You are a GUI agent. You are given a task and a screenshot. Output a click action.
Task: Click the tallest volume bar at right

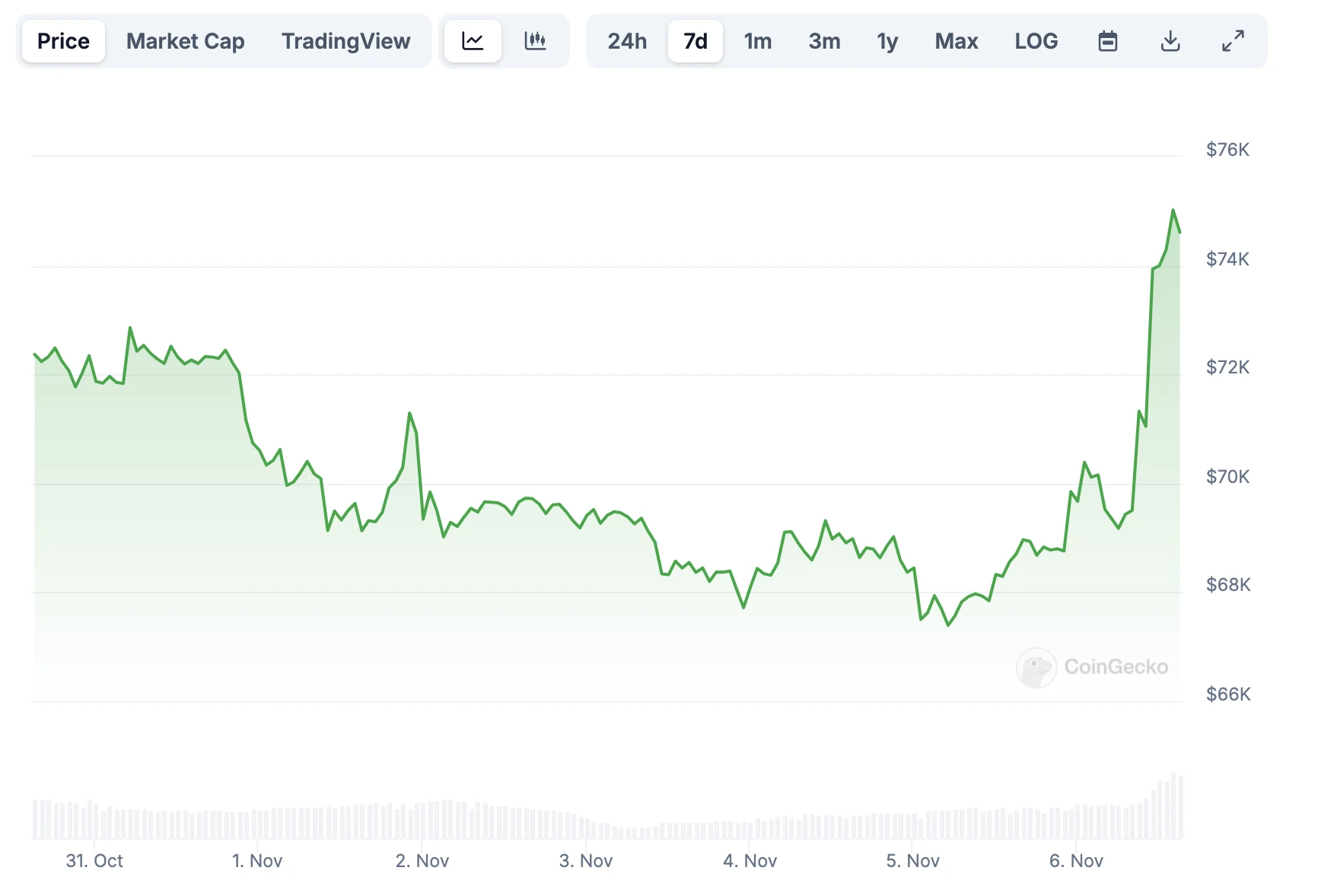[1173, 806]
